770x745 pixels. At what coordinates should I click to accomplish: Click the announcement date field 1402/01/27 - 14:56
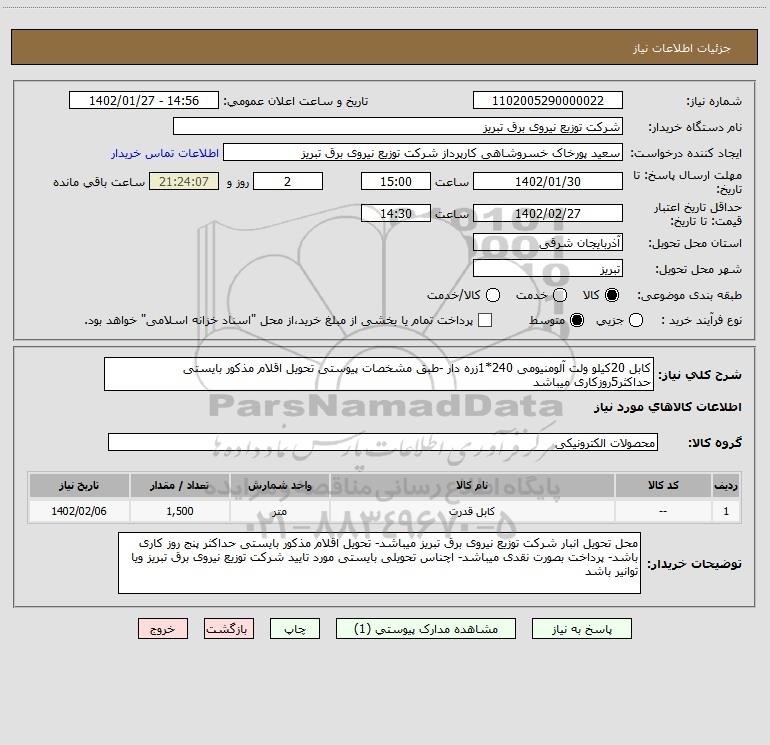(x=144, y=101)
